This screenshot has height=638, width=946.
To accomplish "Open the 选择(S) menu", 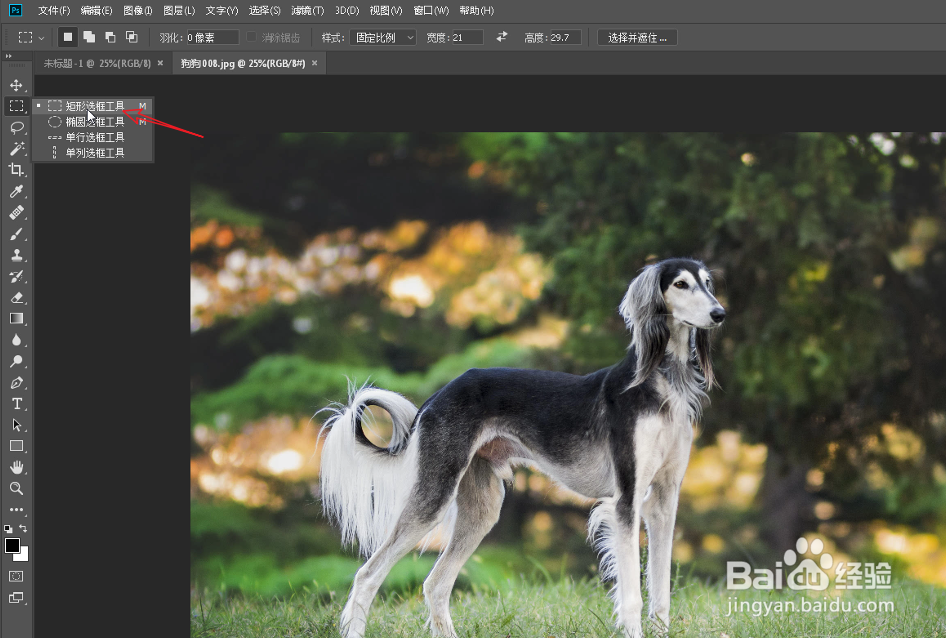I will (x=264, y=10).
